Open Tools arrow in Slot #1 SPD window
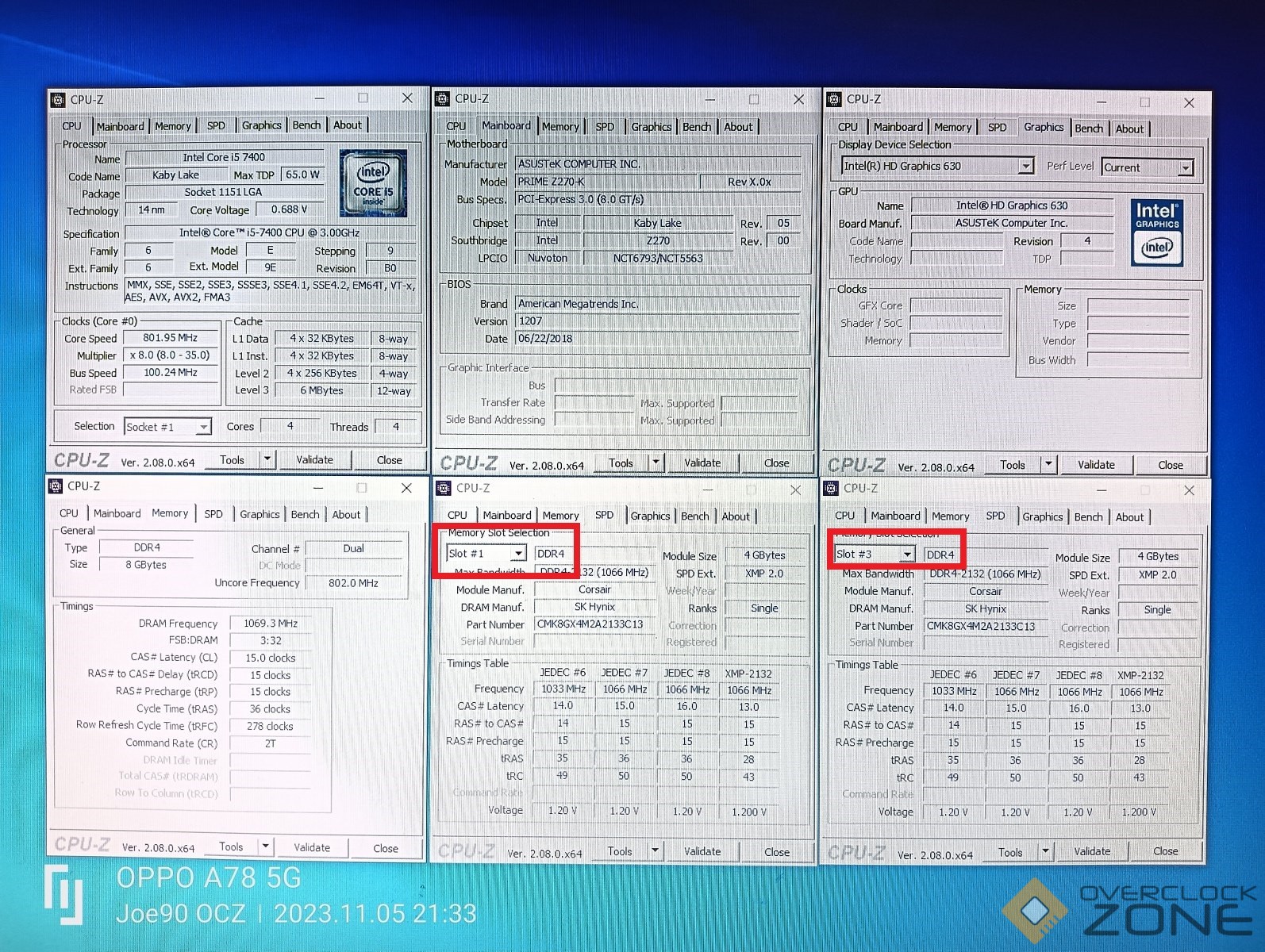This screenshot has height=952, width=1265. click(655, 851)
